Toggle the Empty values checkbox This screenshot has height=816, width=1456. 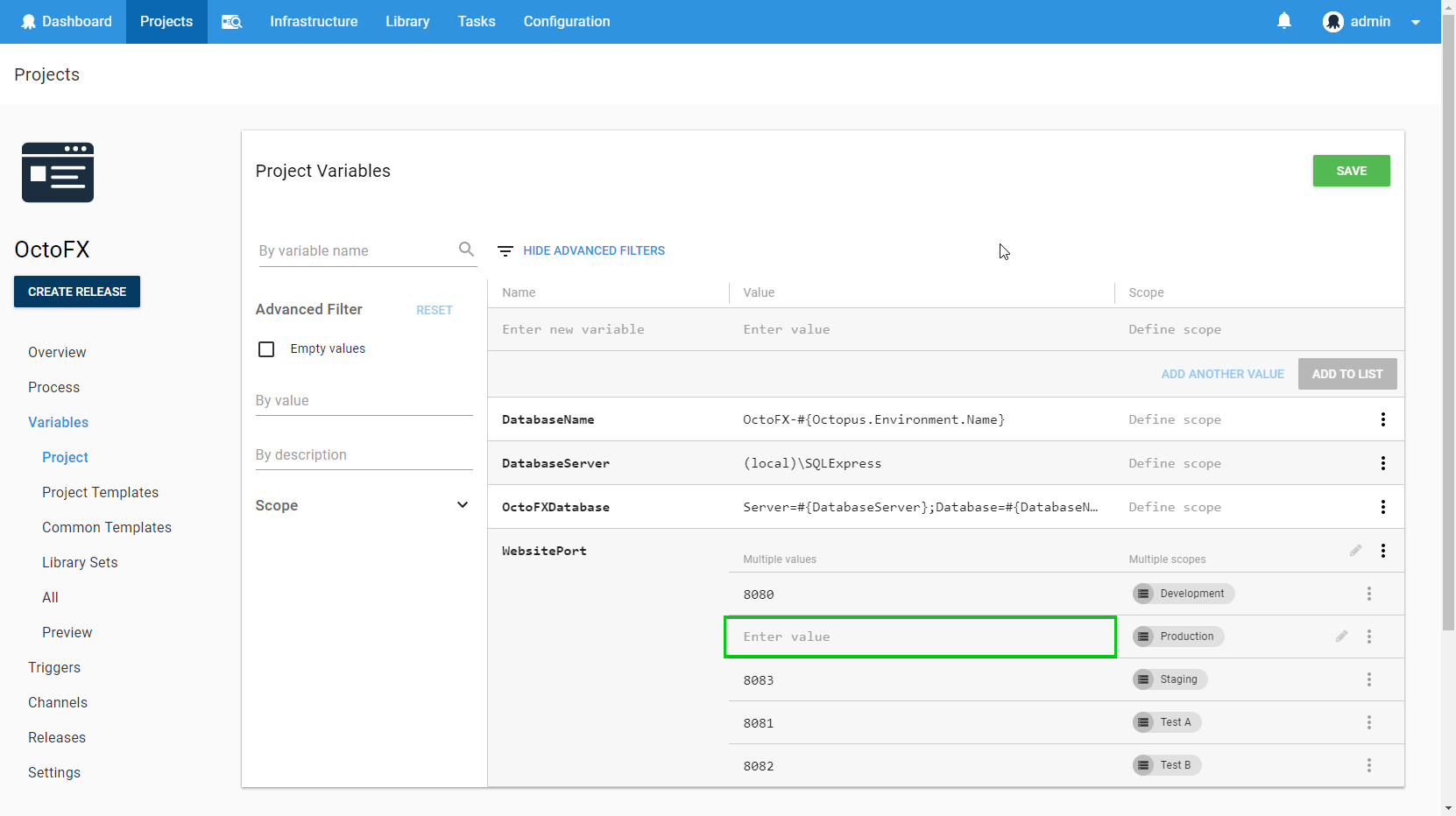click(x=266, y=349)
